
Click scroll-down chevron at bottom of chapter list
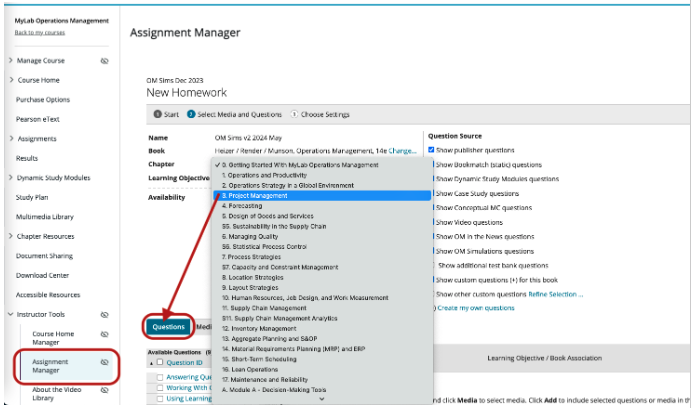click(321, 398)
